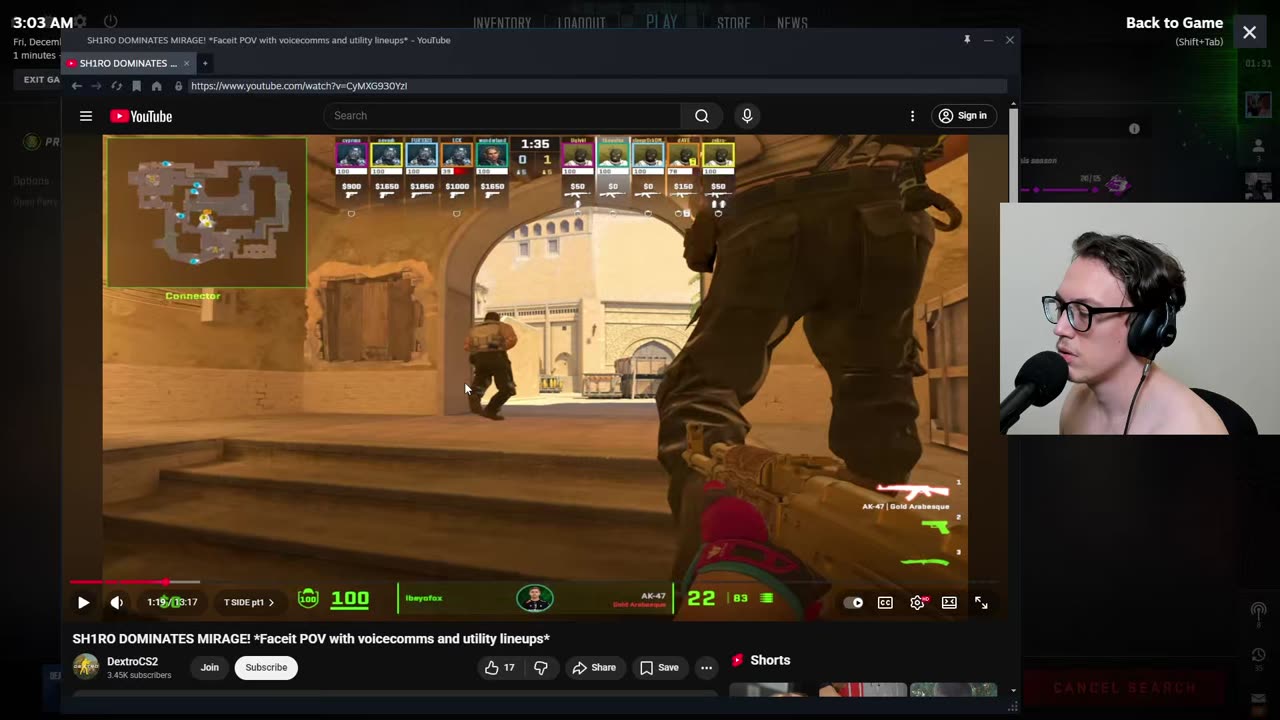Click the magnifier search button
Image resolution: width=1280 pixels, height=720 pixels.
702,116
